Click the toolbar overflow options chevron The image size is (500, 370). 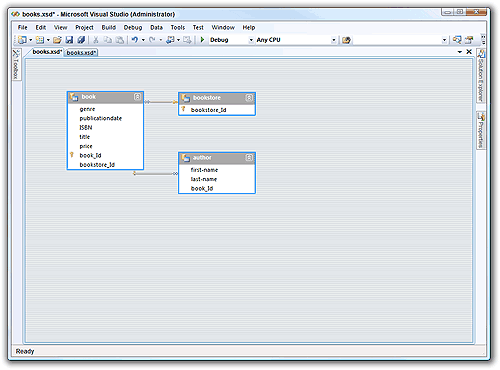pyautogui.click(x=482, y=39)
